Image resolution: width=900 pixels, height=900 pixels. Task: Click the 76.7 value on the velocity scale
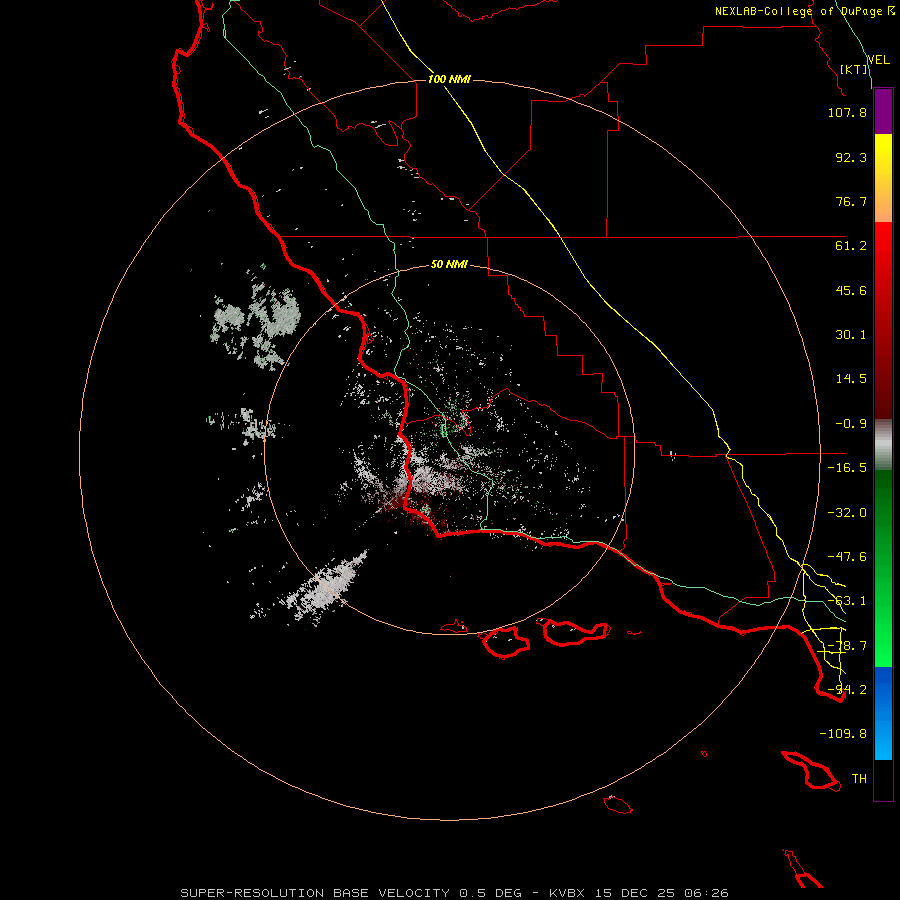(x=851, y=201)
